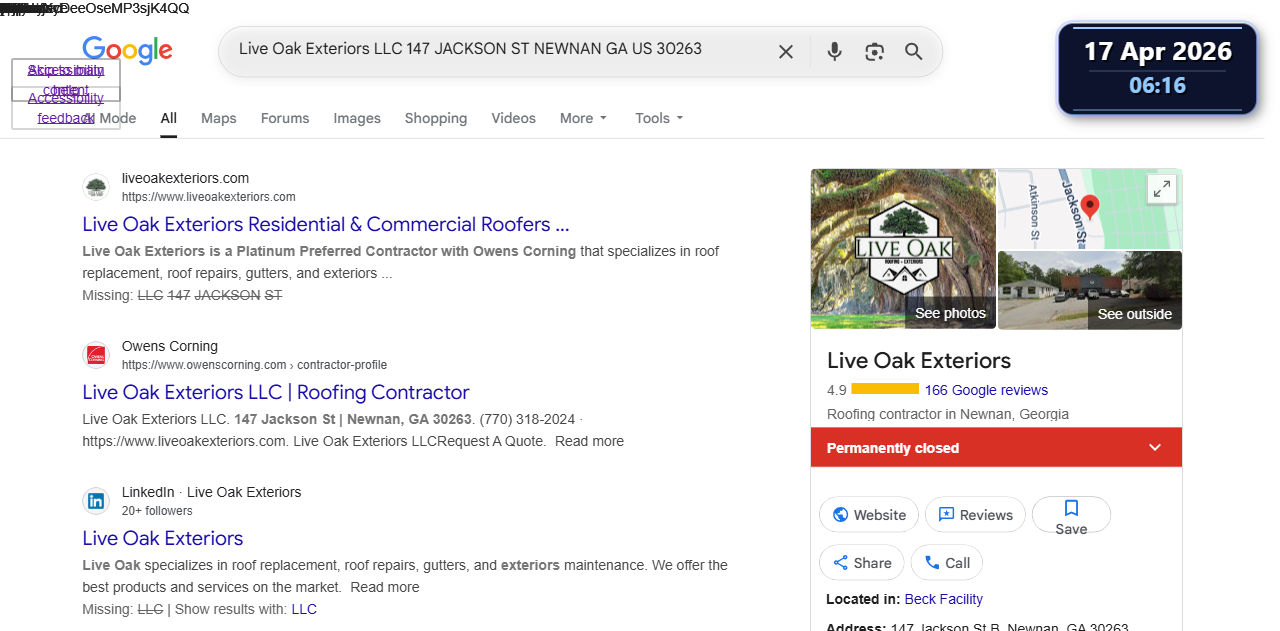This screenshot has width=1280, height=631.
Task: Open the Tools dropdown
Action: pos(659,118)
